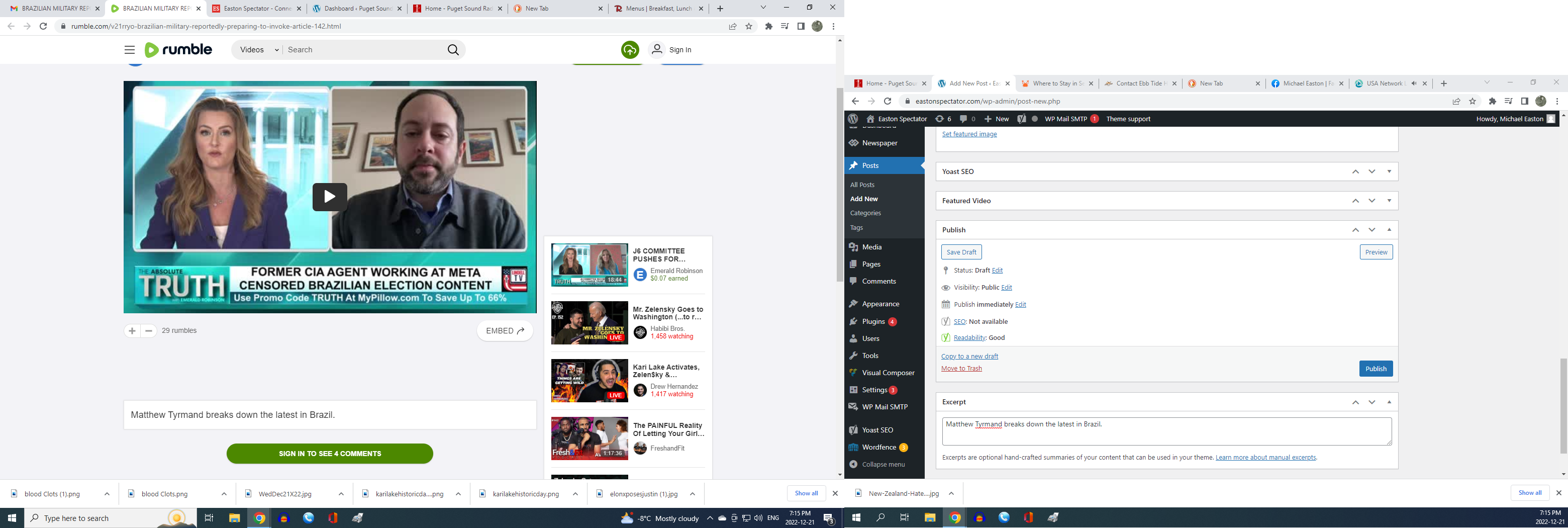
Task: Click the green Rumble upload icon
Action: point(629,50)
